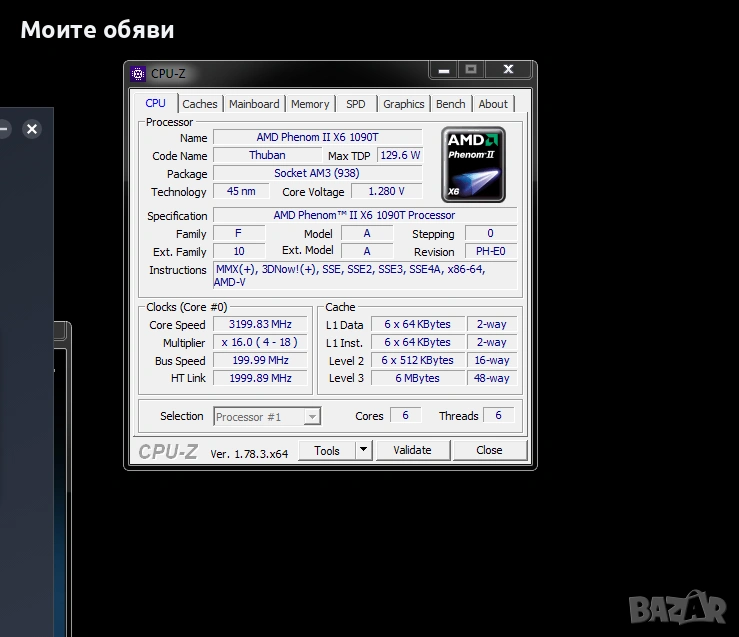Click the round minimize icon on the left panel
739x637 pixels.
click(x=4, y=129)
